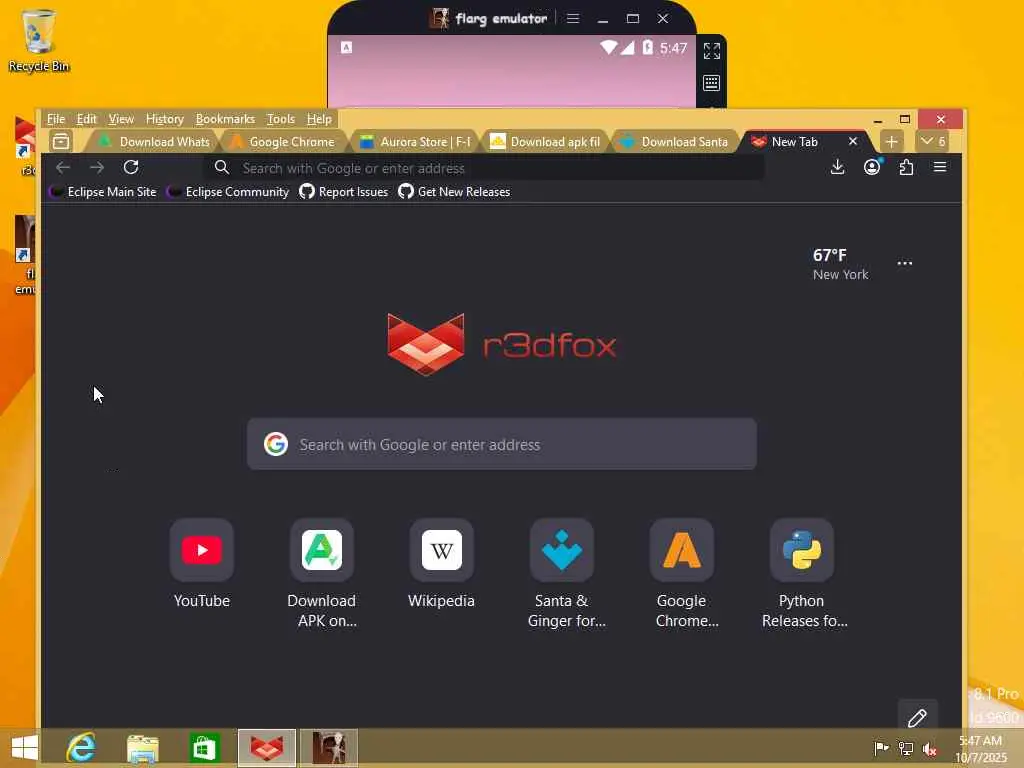The height and width of the screenshot is (768, 1024).
Task: Switch to the Download Santa tab
Action: pos(674,142)
